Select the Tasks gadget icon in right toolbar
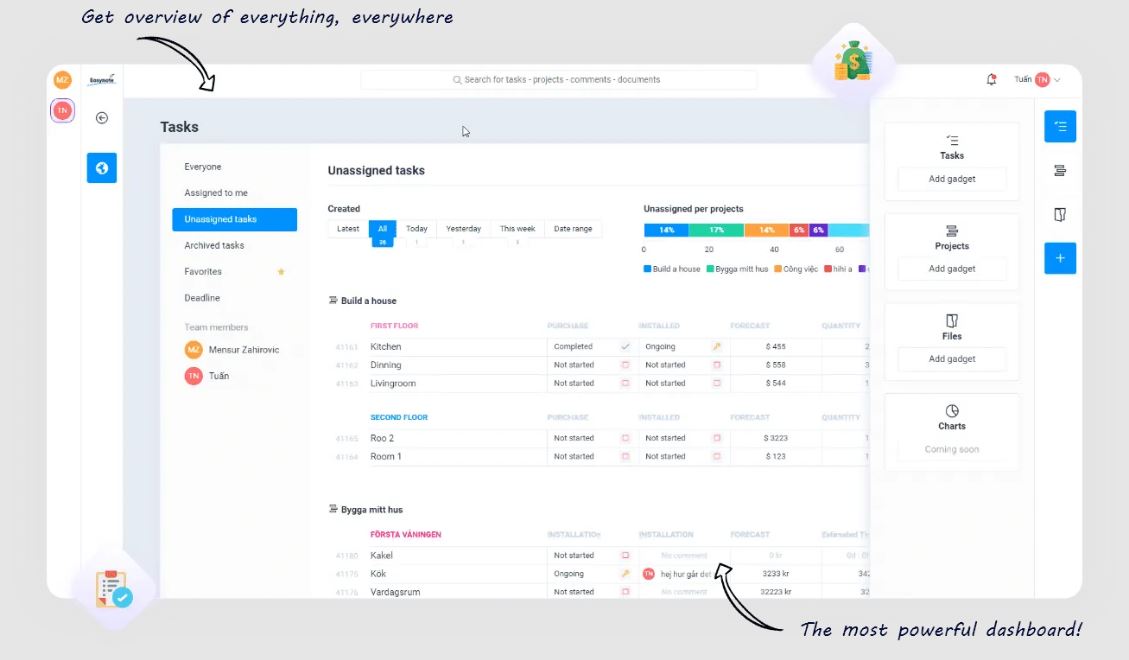1129x660 pixels. [1059, 126]
